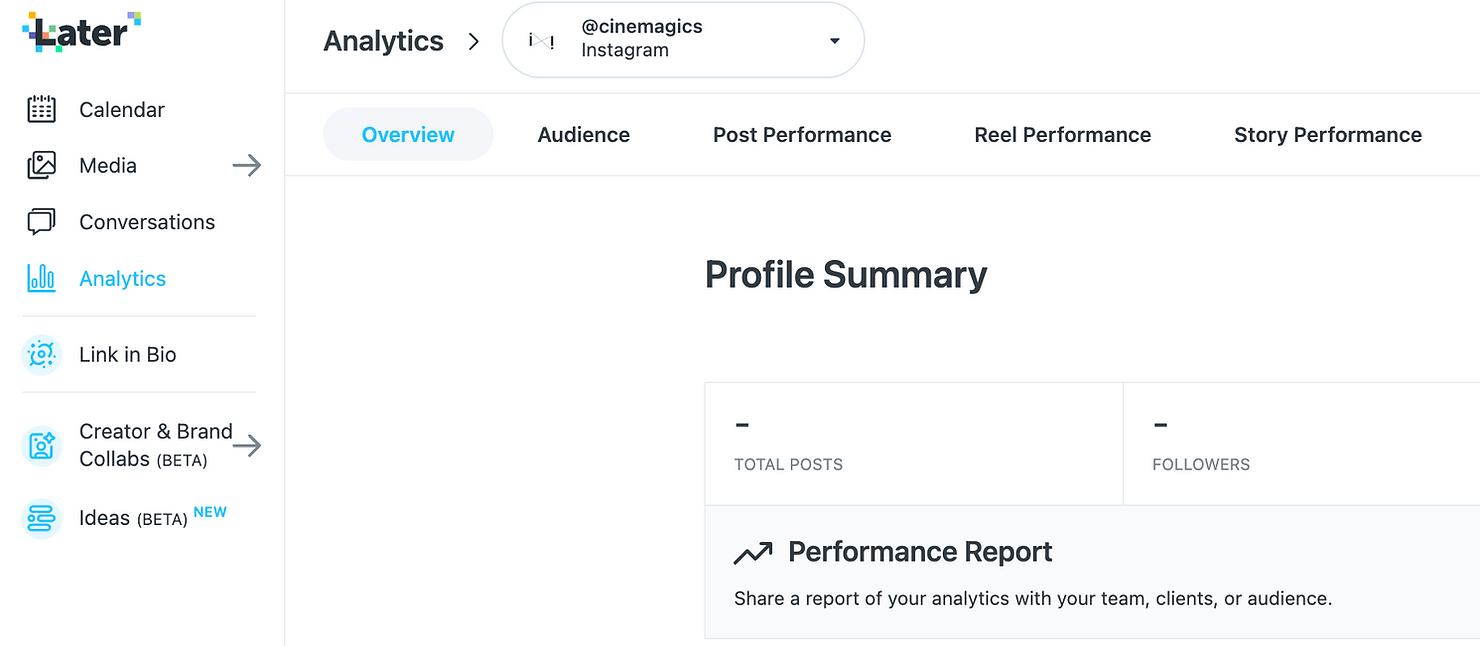
Task: Click the Performance Report trend arrow icon
Action: (x=753, y=552)
